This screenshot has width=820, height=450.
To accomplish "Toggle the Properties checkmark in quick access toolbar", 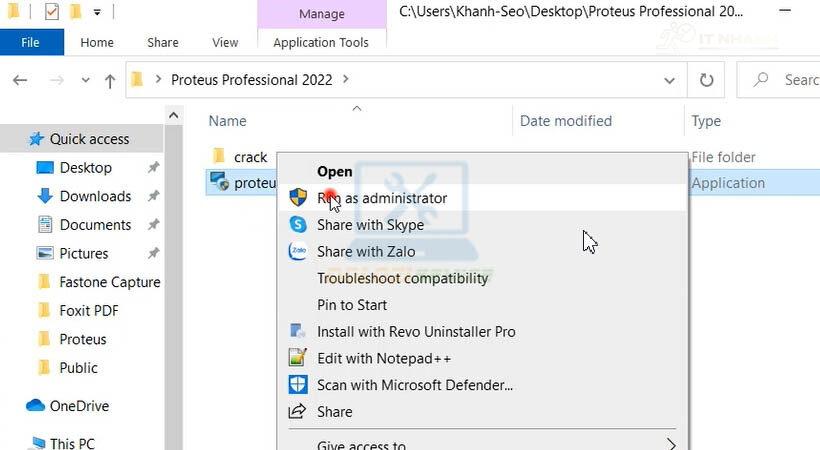I will [x=52, y=12].
